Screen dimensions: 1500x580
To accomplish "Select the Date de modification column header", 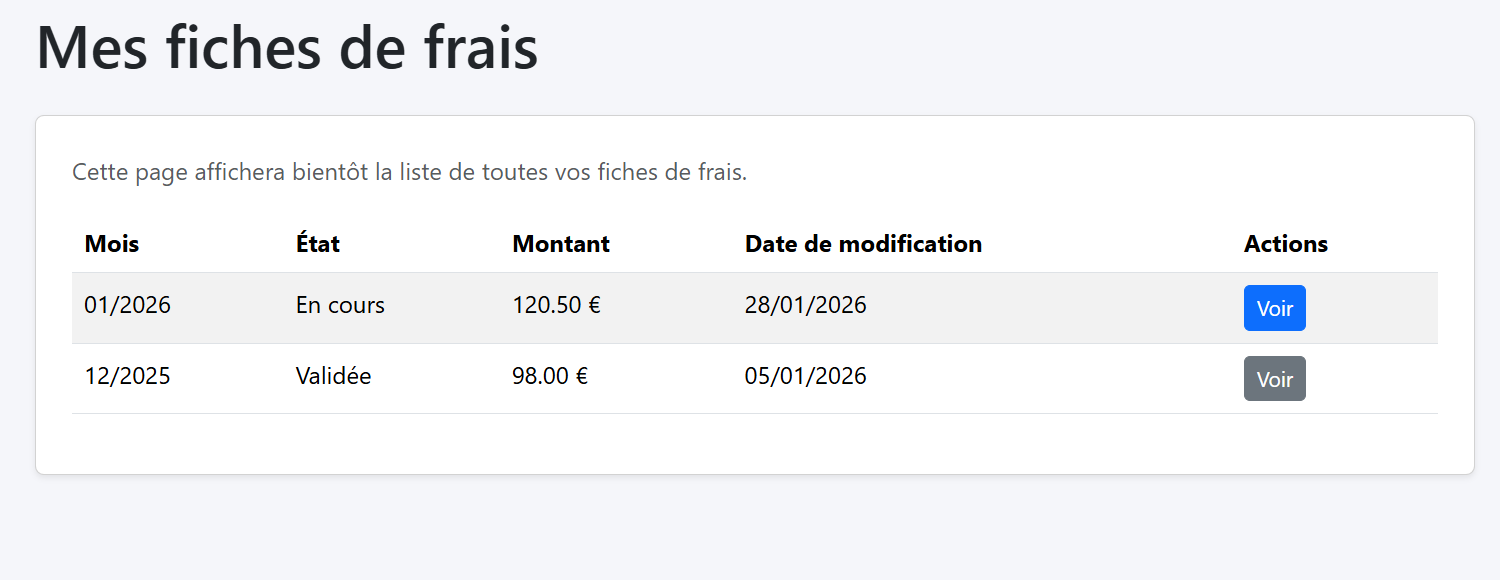I will (862, 243).
